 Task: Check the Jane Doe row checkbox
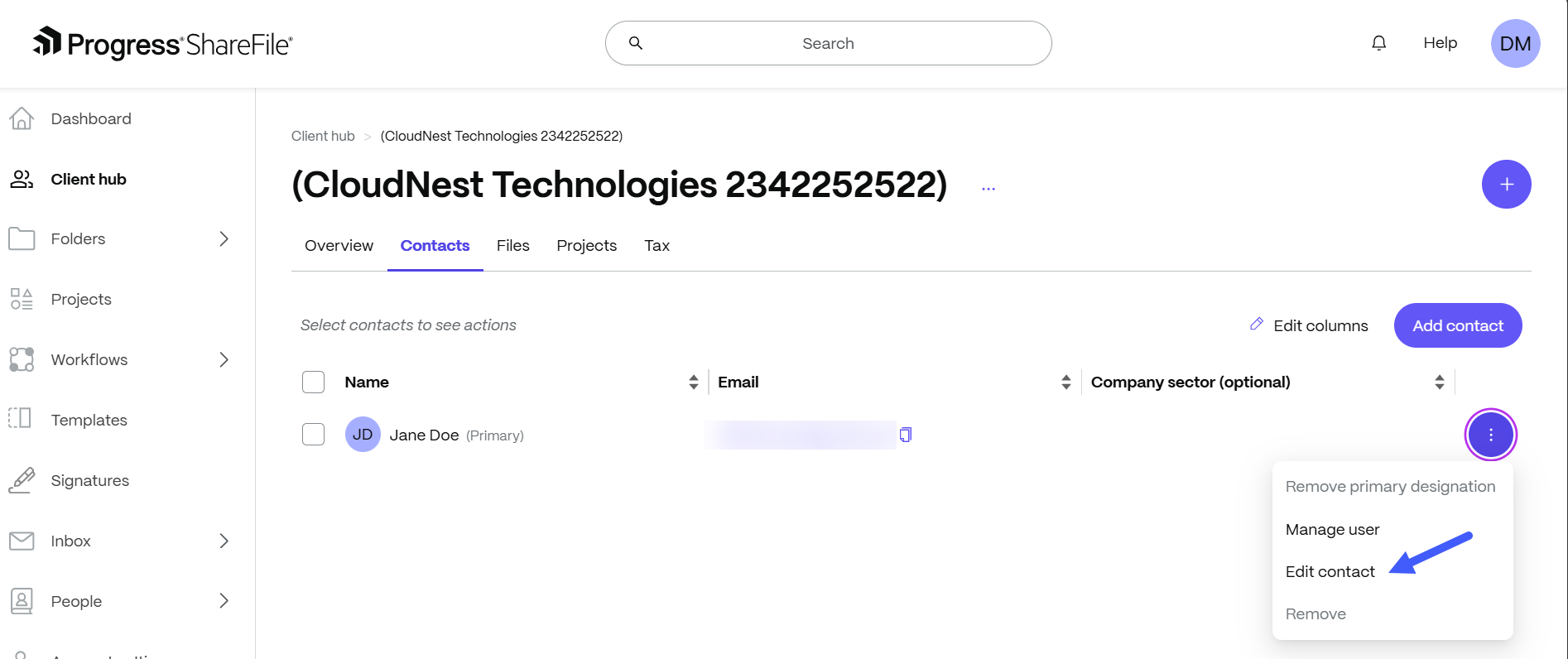[313, 435]
